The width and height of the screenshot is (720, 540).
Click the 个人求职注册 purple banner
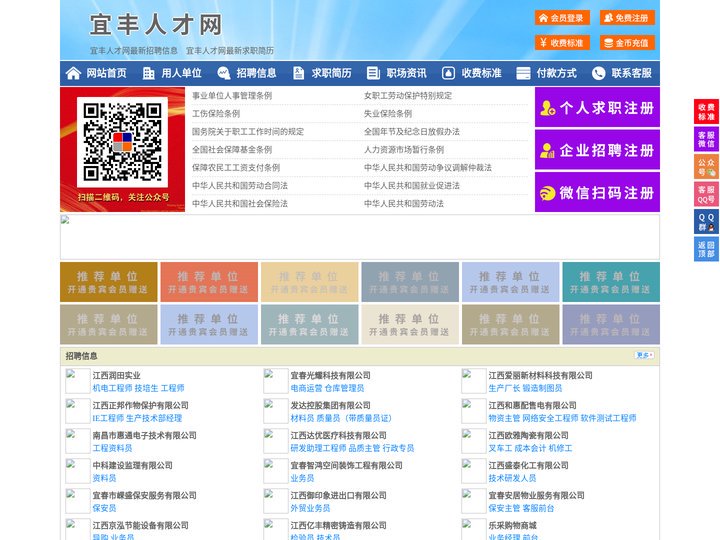597,107
